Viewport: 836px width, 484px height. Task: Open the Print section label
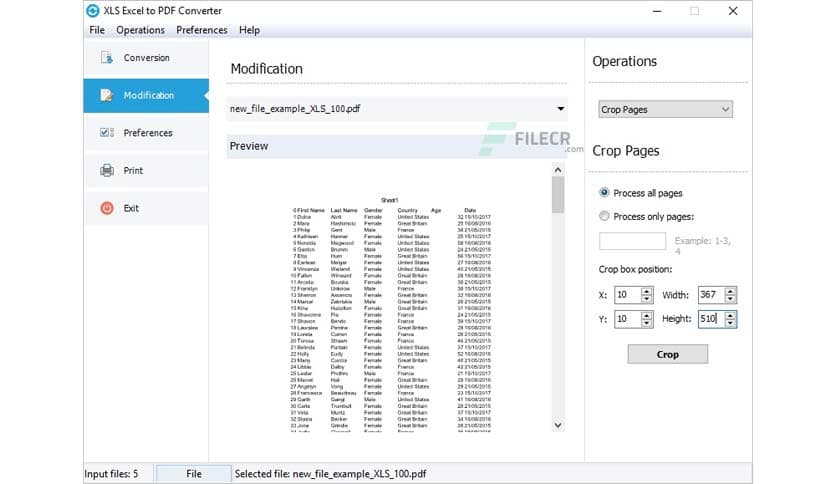[133, 171]
